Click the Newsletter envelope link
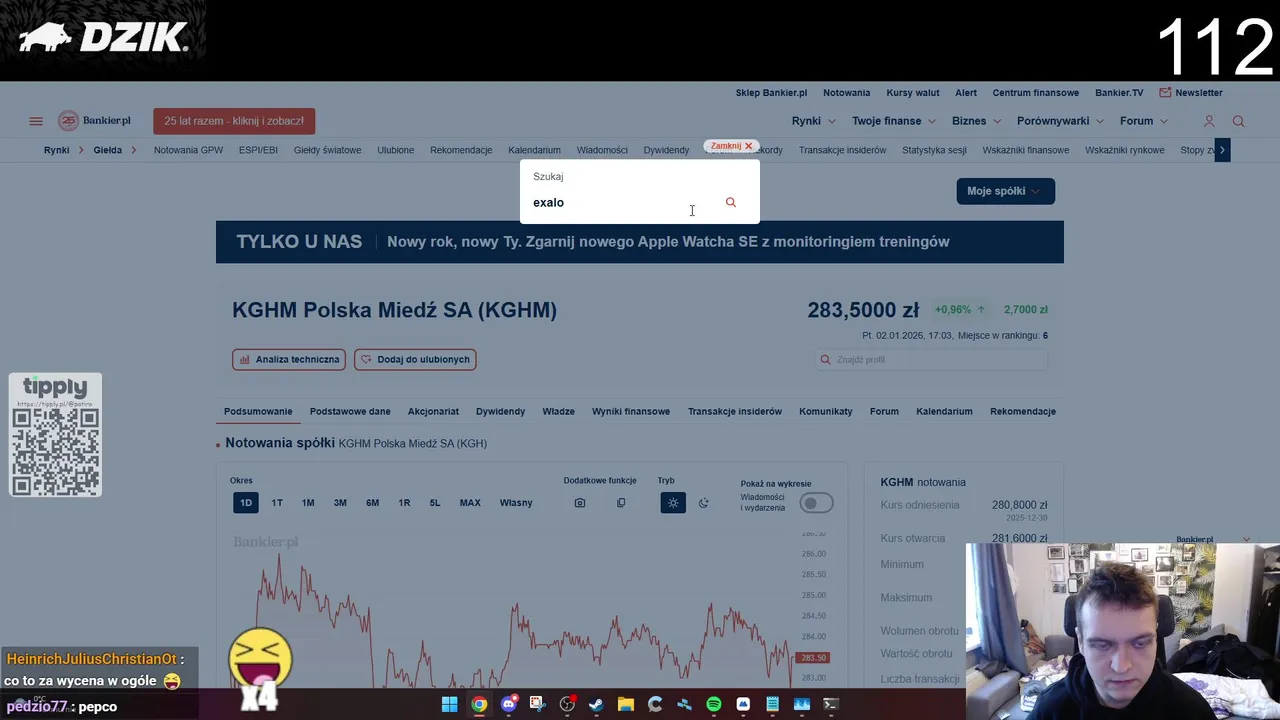The height and width of the screenshot is (720, 1280). pos(1191,93)
